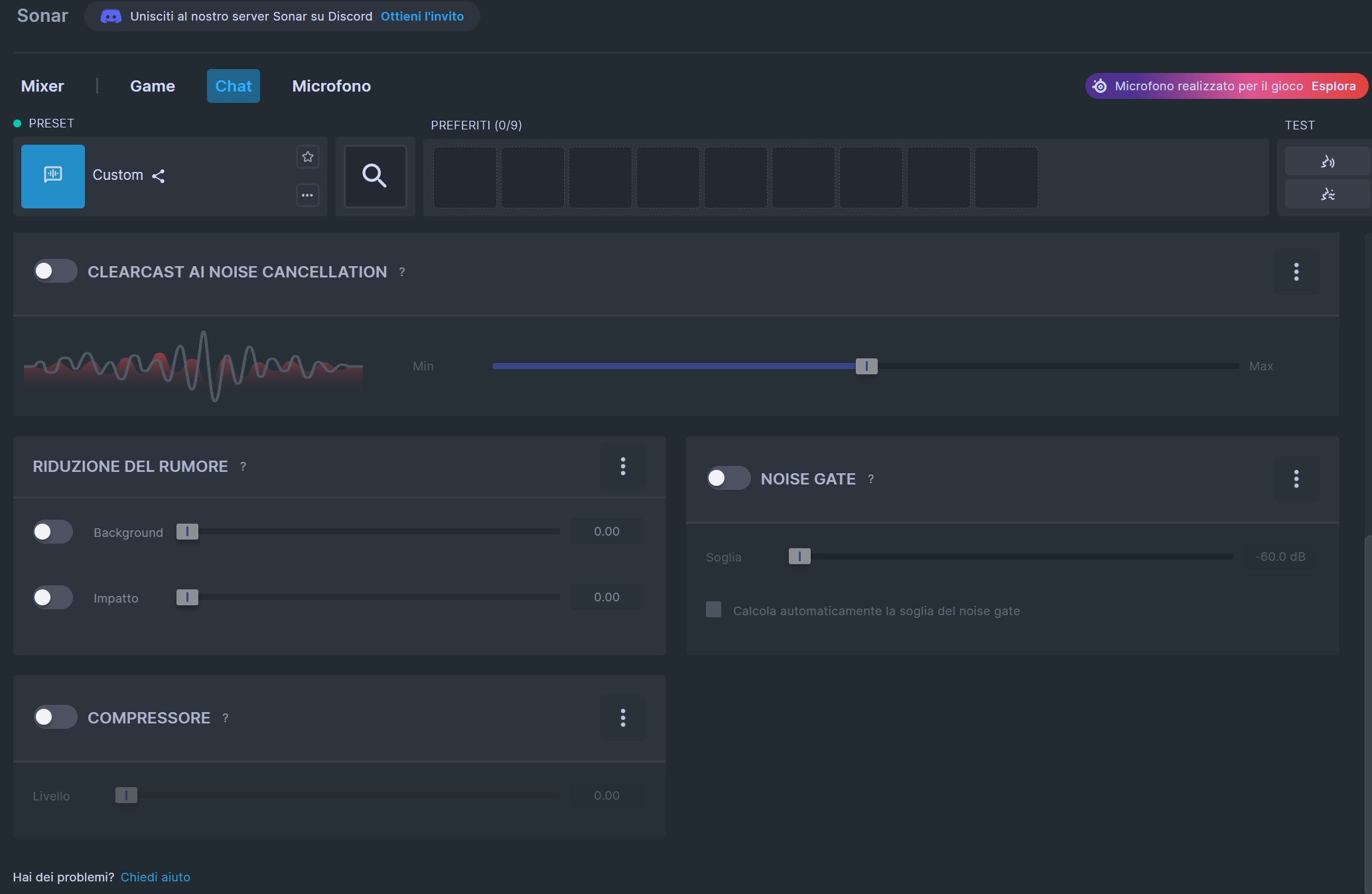Screen dimensions: 1372x894
Task: Open Riduzione del Rumore kebab menu
Action: 622,467
